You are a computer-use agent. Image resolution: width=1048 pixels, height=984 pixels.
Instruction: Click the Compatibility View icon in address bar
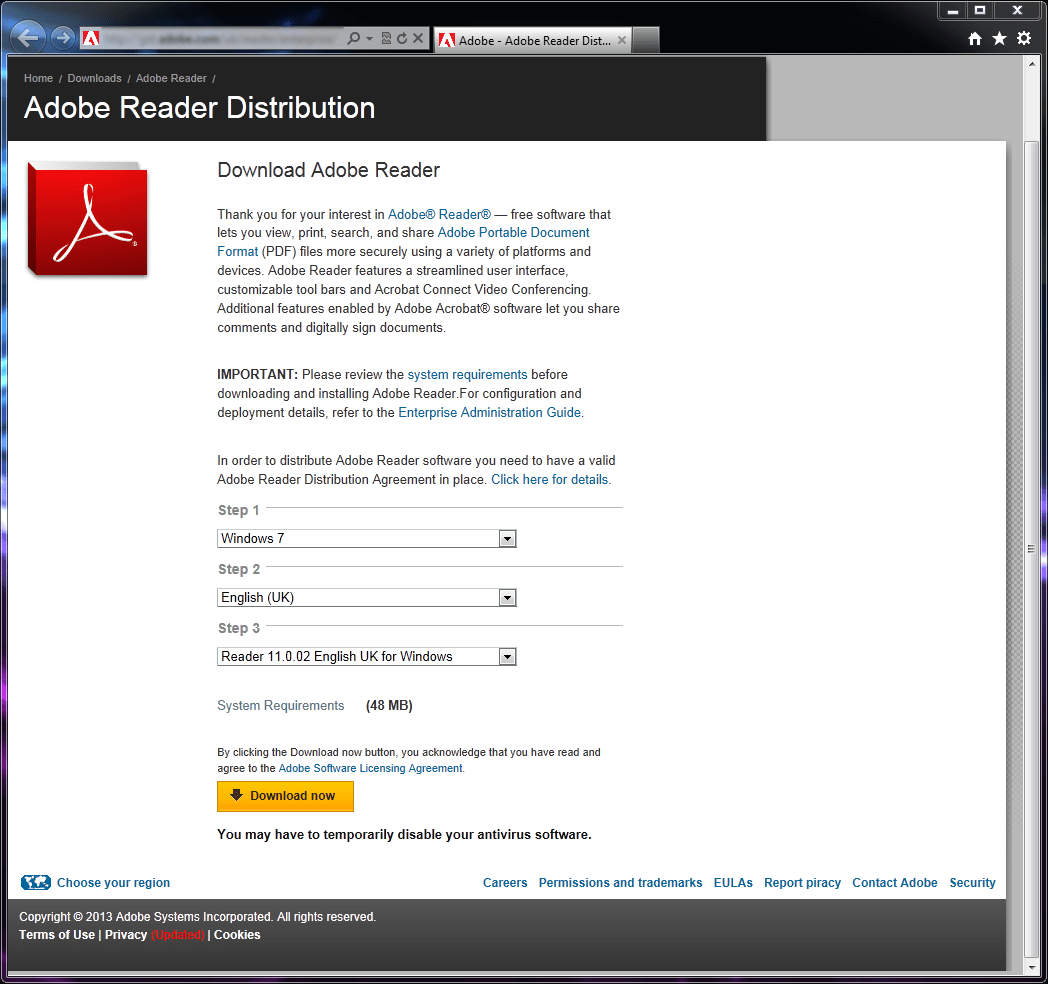coord(385,38)
